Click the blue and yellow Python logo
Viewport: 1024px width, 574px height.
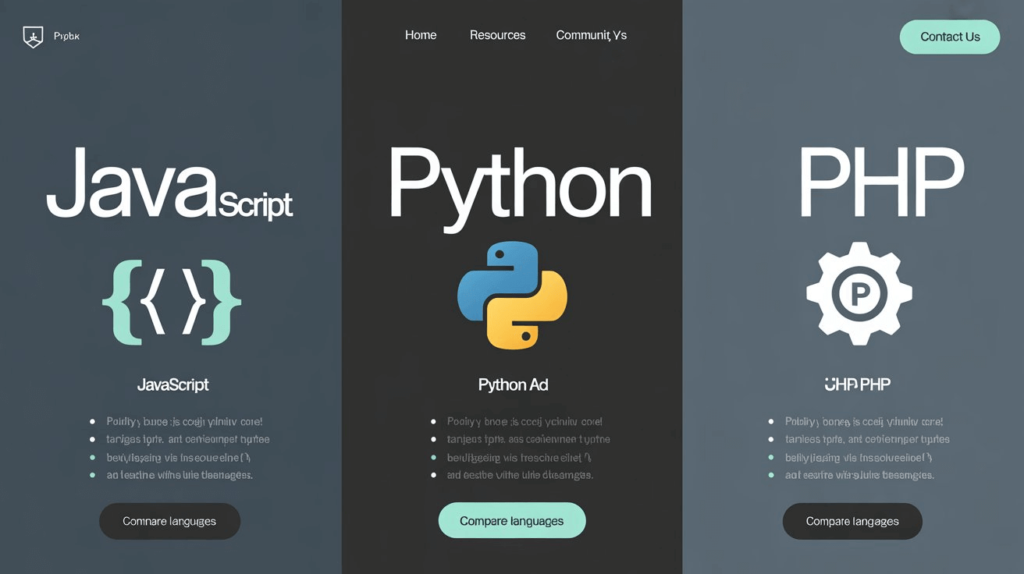tap(512, 295)
